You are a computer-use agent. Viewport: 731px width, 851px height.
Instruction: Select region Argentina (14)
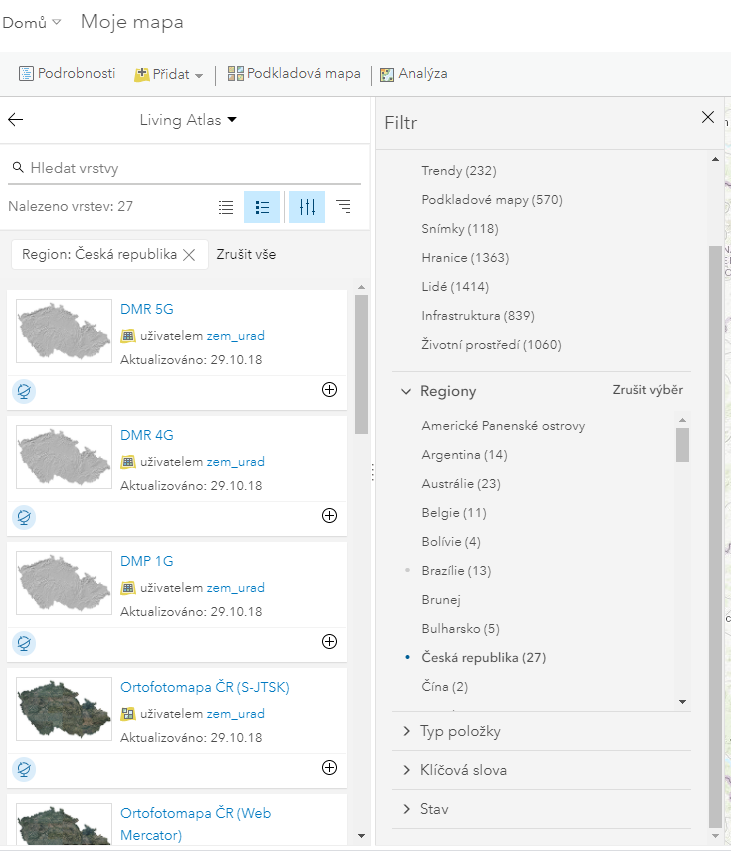[x=464, y=455]
